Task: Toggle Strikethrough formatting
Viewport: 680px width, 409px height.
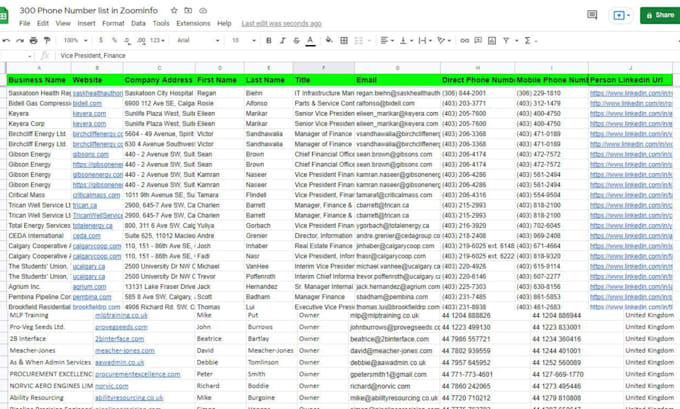Action: [296, 40]
